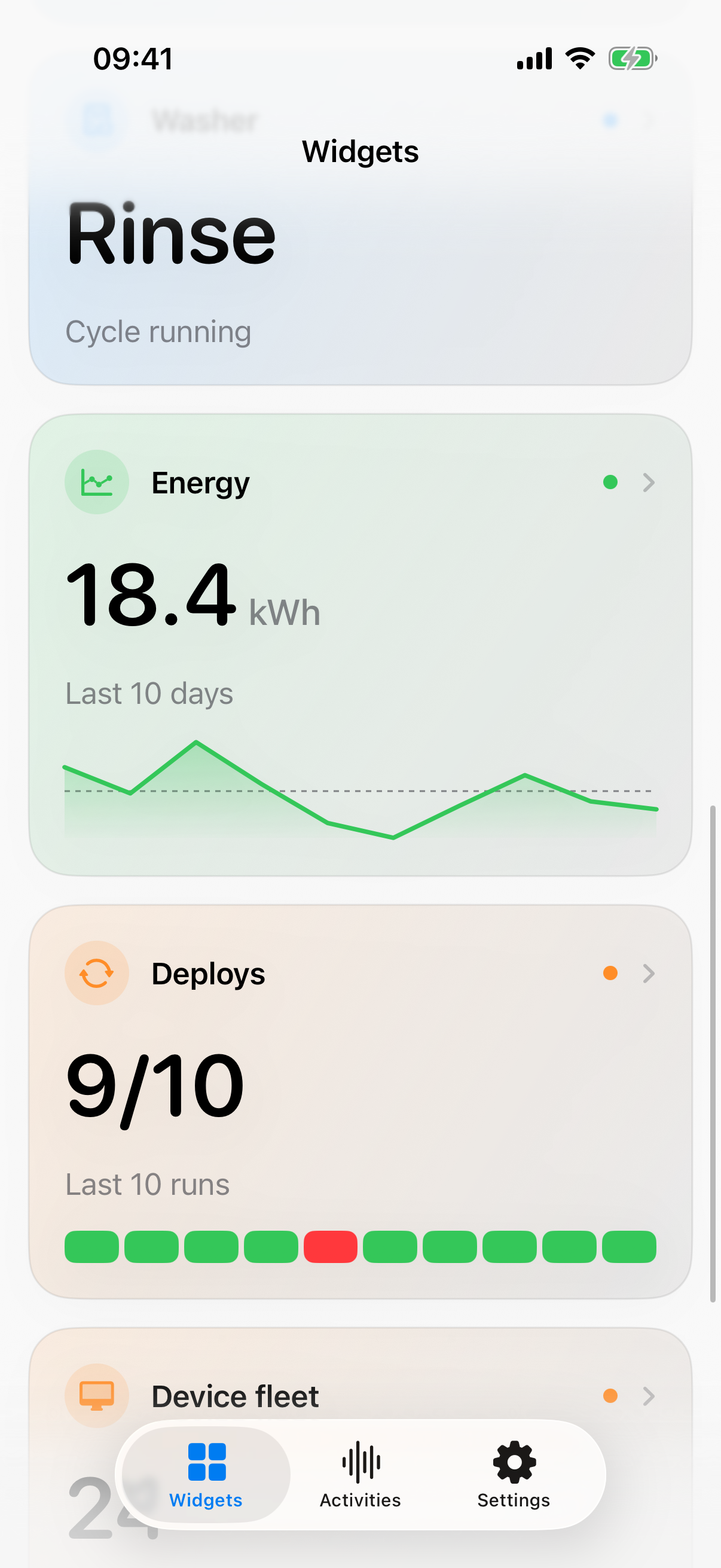Tap the Device fleet monitor icon

coord(97,1395)
